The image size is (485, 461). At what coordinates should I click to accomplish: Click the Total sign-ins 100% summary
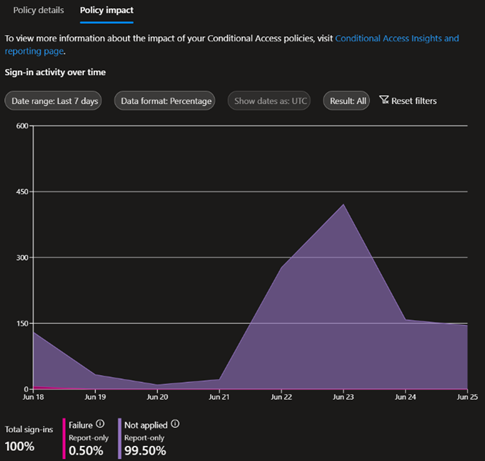[x=29, y=439]
